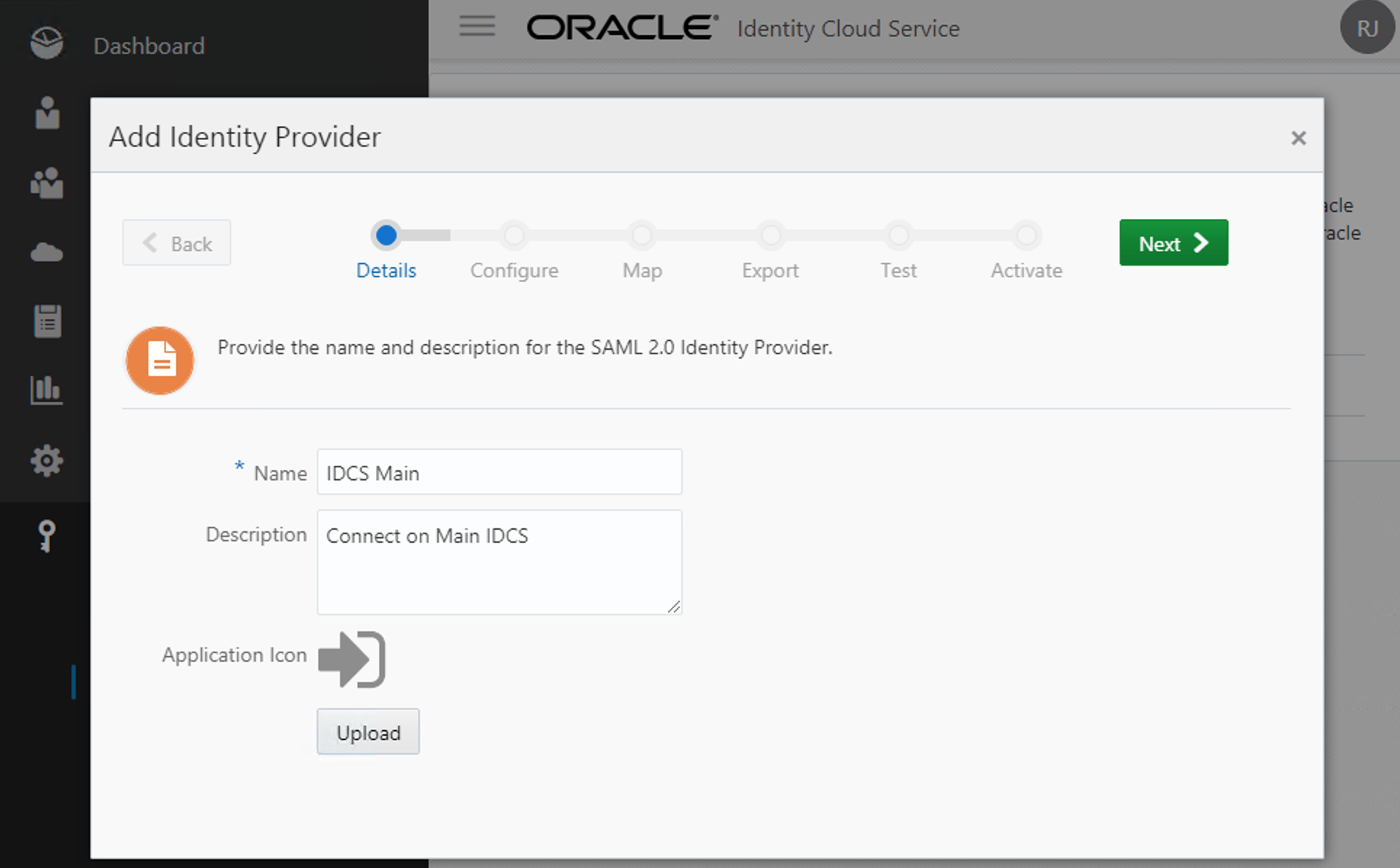Open the Users sidebar icon
Image resolution: width=1400 pixels, height=868 pixels.
point(47,112)
